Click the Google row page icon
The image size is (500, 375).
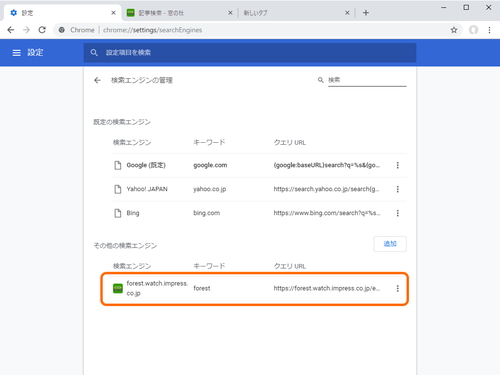click(118, 165)
